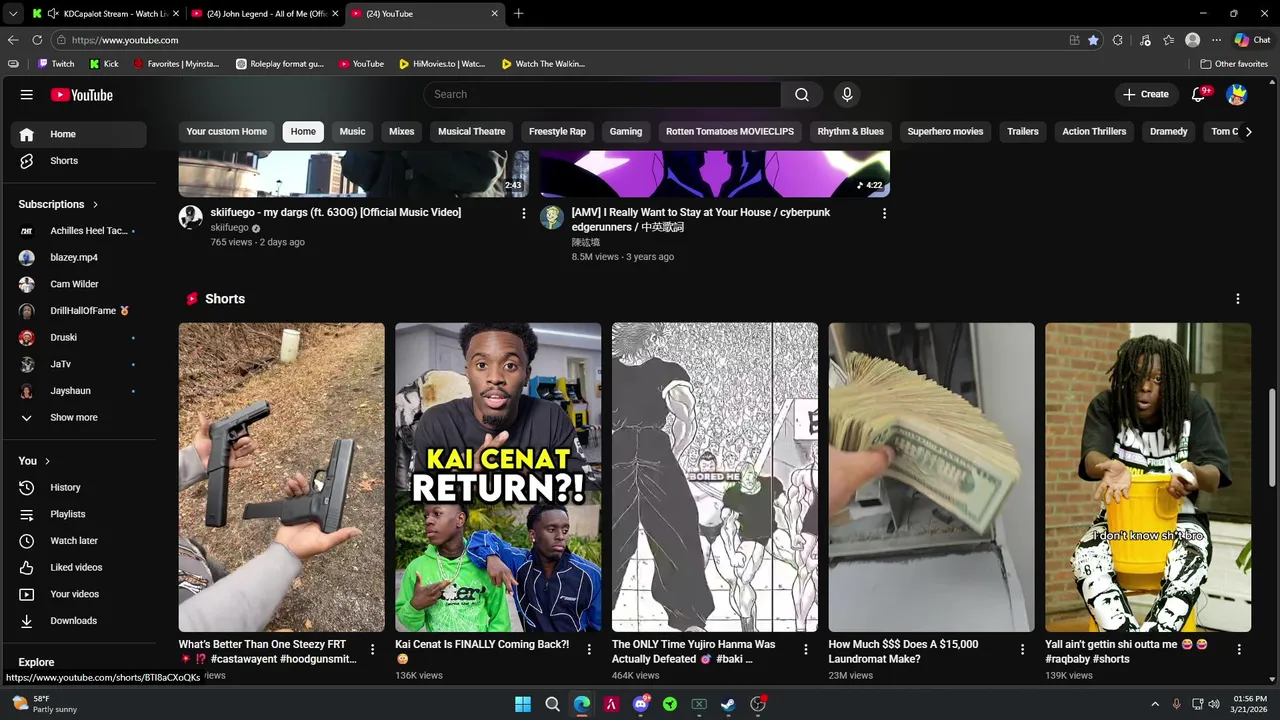Select the Freestyle Rap chip

pos(557,131)
